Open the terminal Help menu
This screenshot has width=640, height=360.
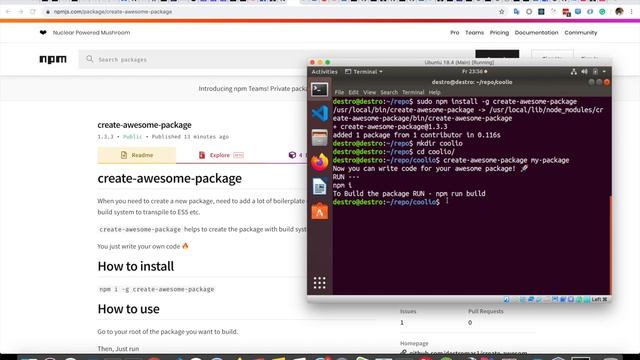pos(434,92)
